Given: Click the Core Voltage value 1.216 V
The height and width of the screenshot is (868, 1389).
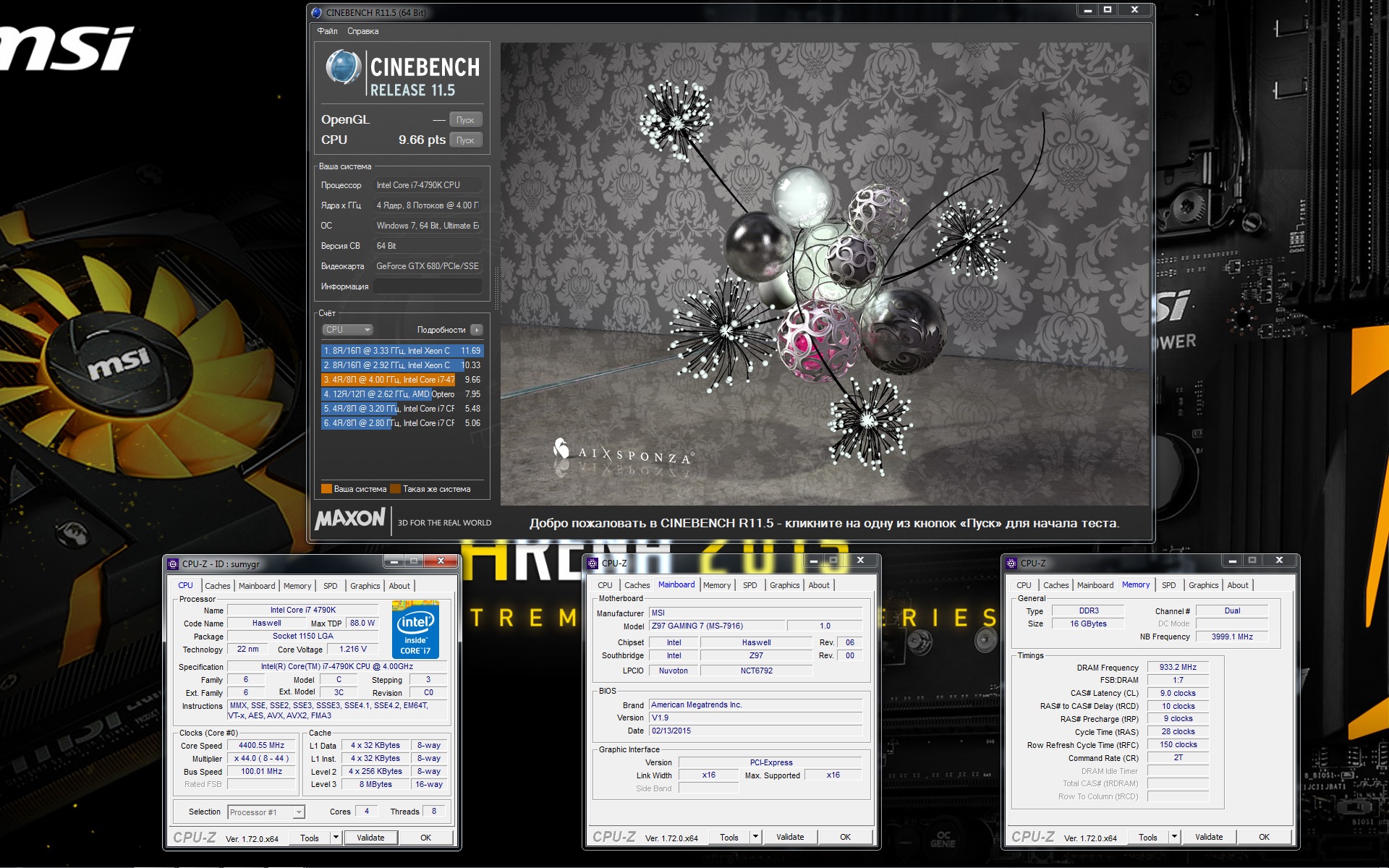Looking at the screenshot, I should [353, 649].
